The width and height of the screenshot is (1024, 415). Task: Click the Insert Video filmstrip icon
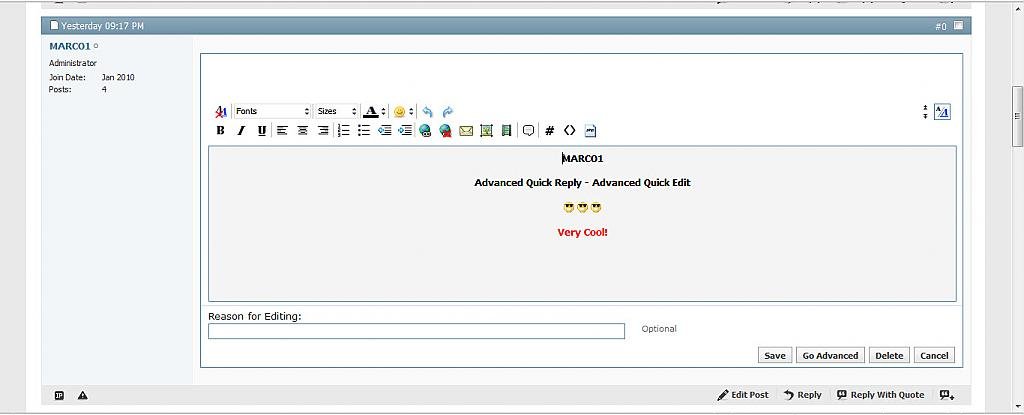click(x=506, y=131)
